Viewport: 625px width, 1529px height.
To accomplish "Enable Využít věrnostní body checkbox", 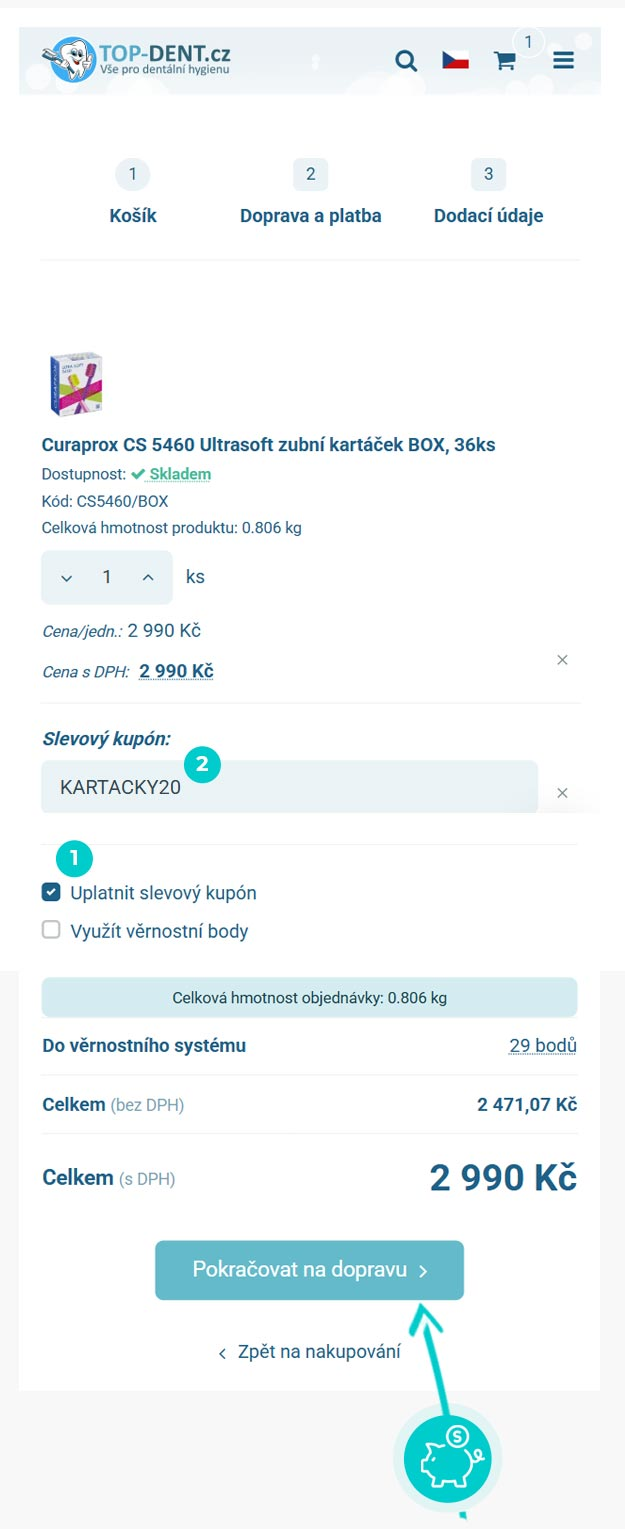I will (51, 930).
